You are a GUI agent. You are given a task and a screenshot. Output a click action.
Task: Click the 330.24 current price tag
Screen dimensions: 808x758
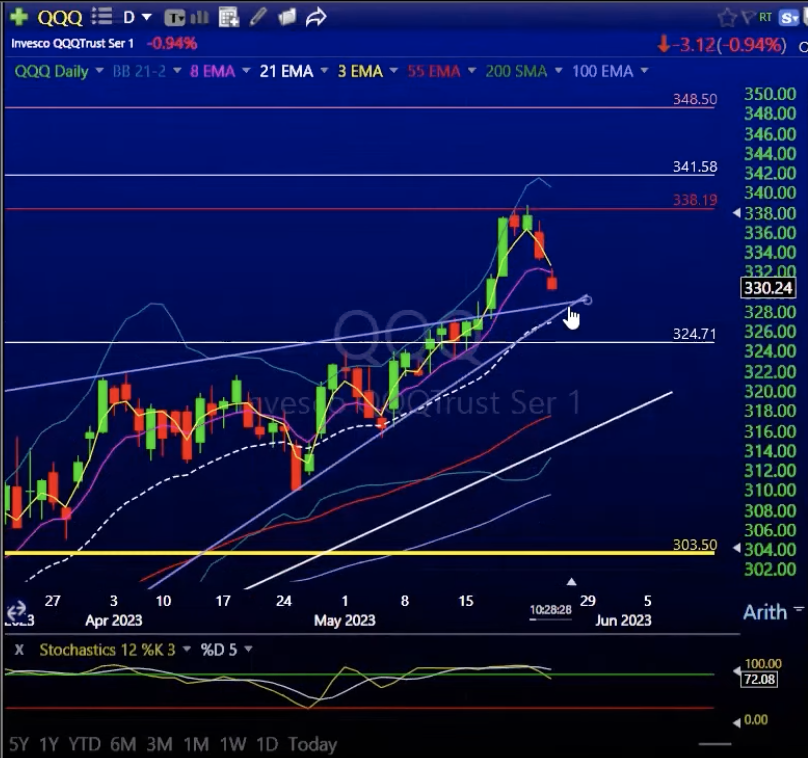(x=768, y=288)
